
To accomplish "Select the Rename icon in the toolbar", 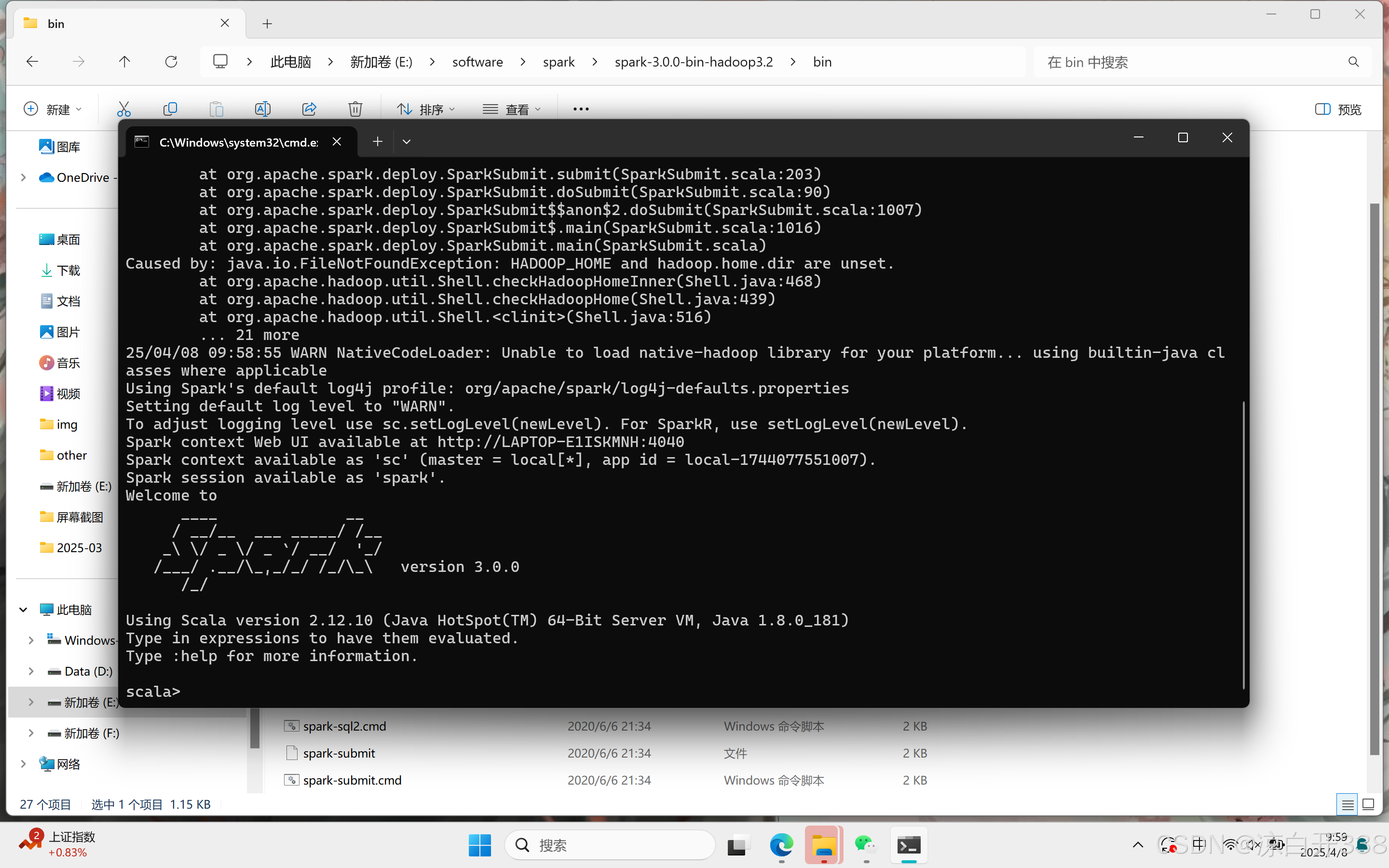I will click(262, 108).
